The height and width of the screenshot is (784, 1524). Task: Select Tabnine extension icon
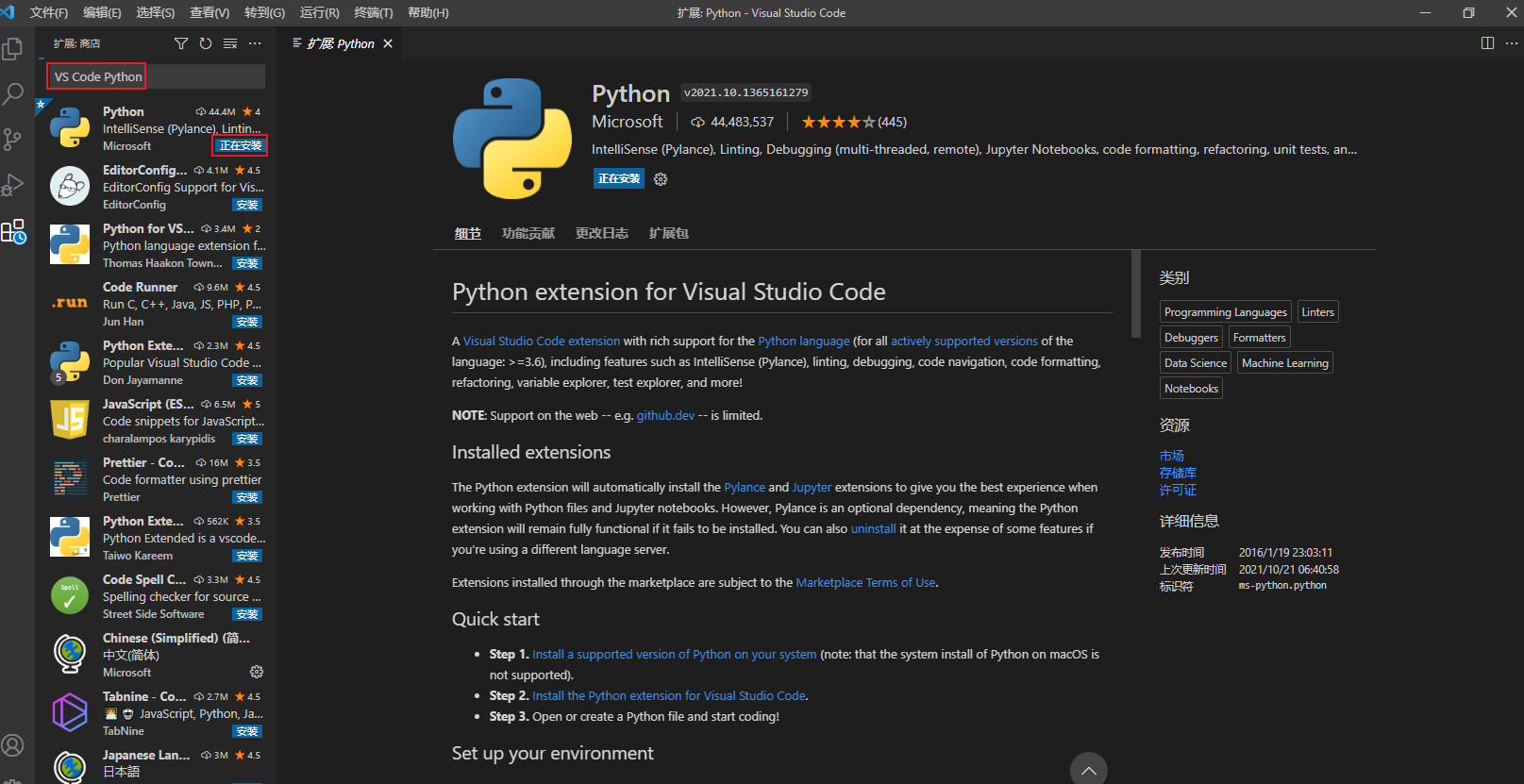click(x=70, y=712)
